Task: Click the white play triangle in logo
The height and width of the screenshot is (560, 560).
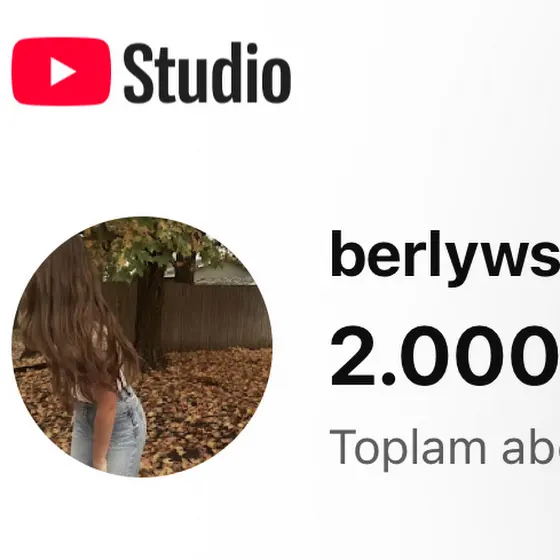Action: pos(62,71)
